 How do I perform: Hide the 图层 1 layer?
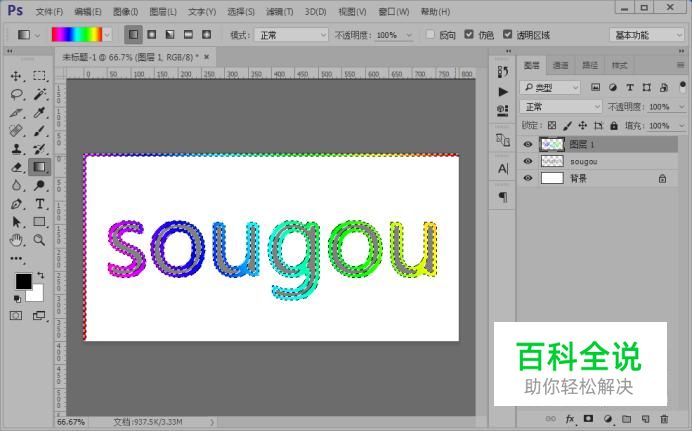pos(528,144)
